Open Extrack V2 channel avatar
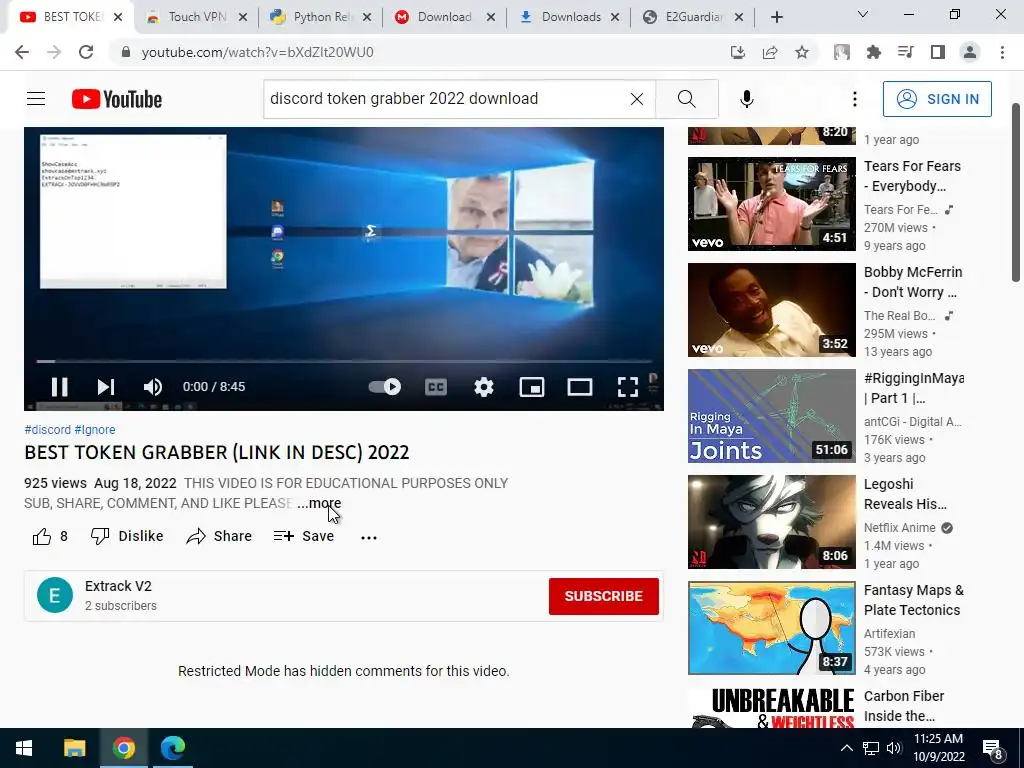The width and height of the screenshot is (1024, 768). coord(55,595)
